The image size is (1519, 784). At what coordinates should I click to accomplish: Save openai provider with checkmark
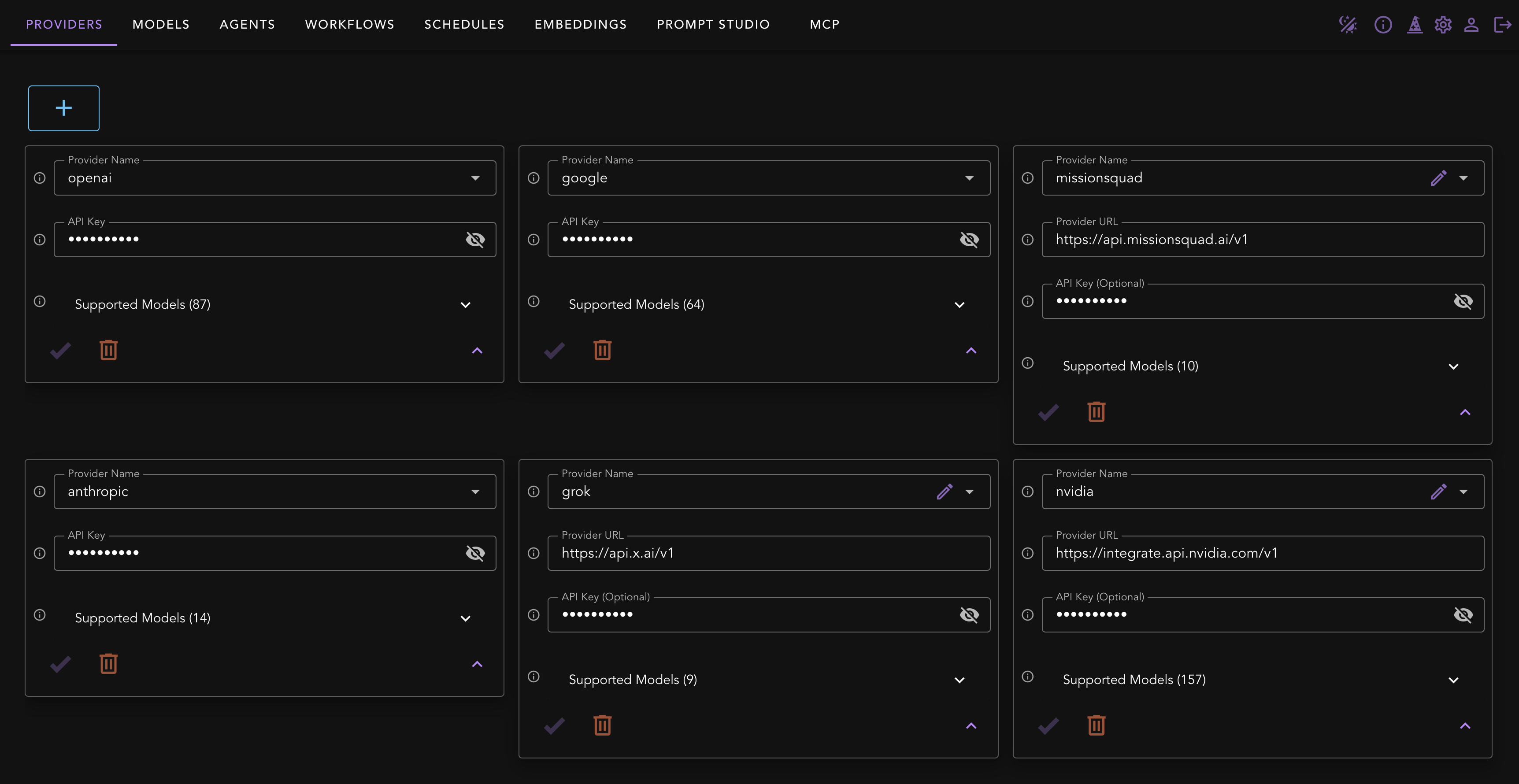pos(61,351)
